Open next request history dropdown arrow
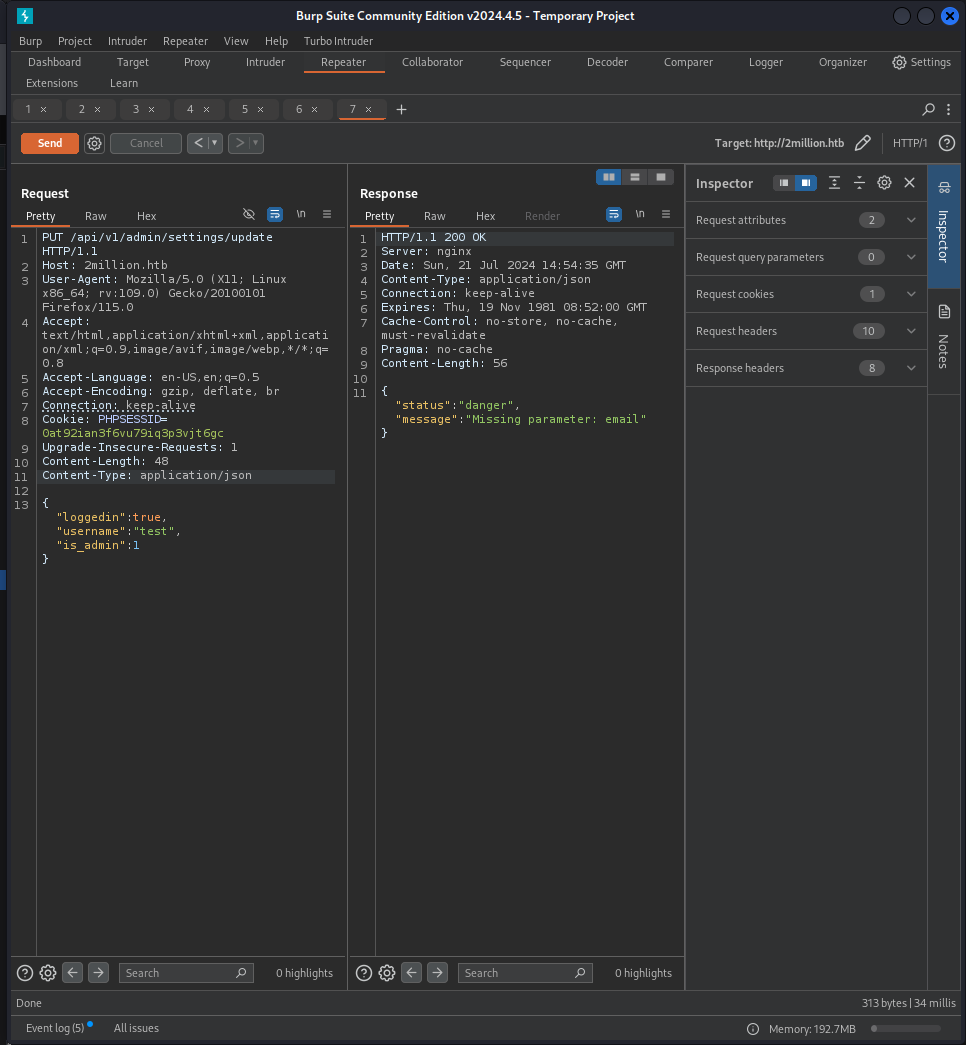This screenshot has height=1045, width=966. tap(256, 143)
